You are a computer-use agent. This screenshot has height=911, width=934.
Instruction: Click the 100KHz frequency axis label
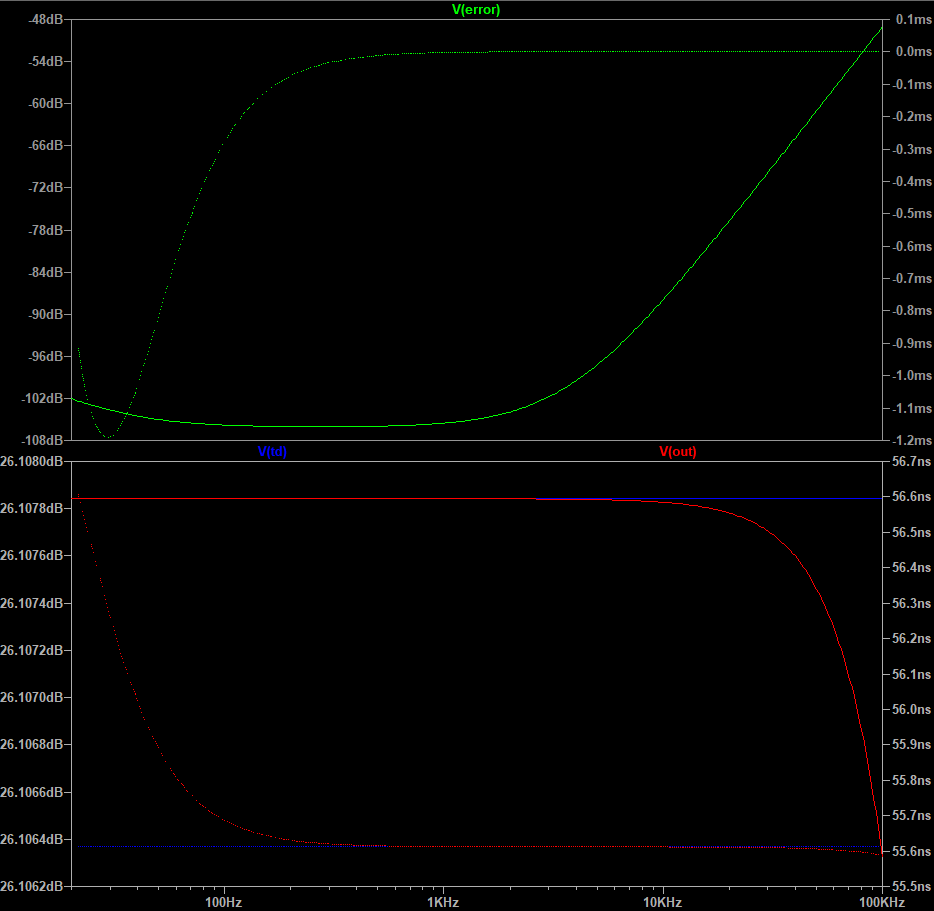coord(882,902)
